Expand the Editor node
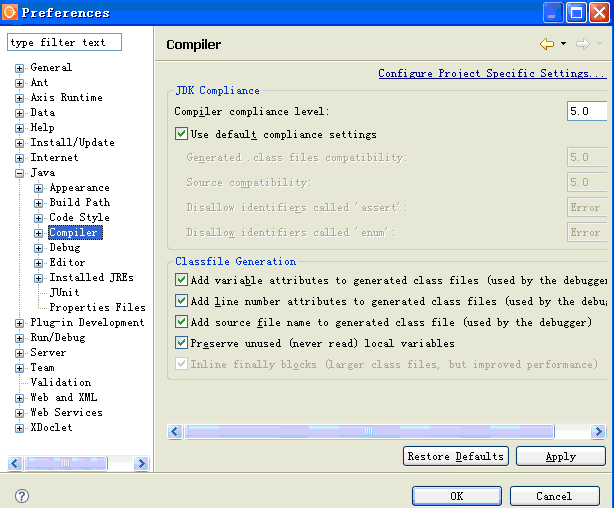Image resolution: width=614 pixels, height=510 pixels. coord(38,263)
